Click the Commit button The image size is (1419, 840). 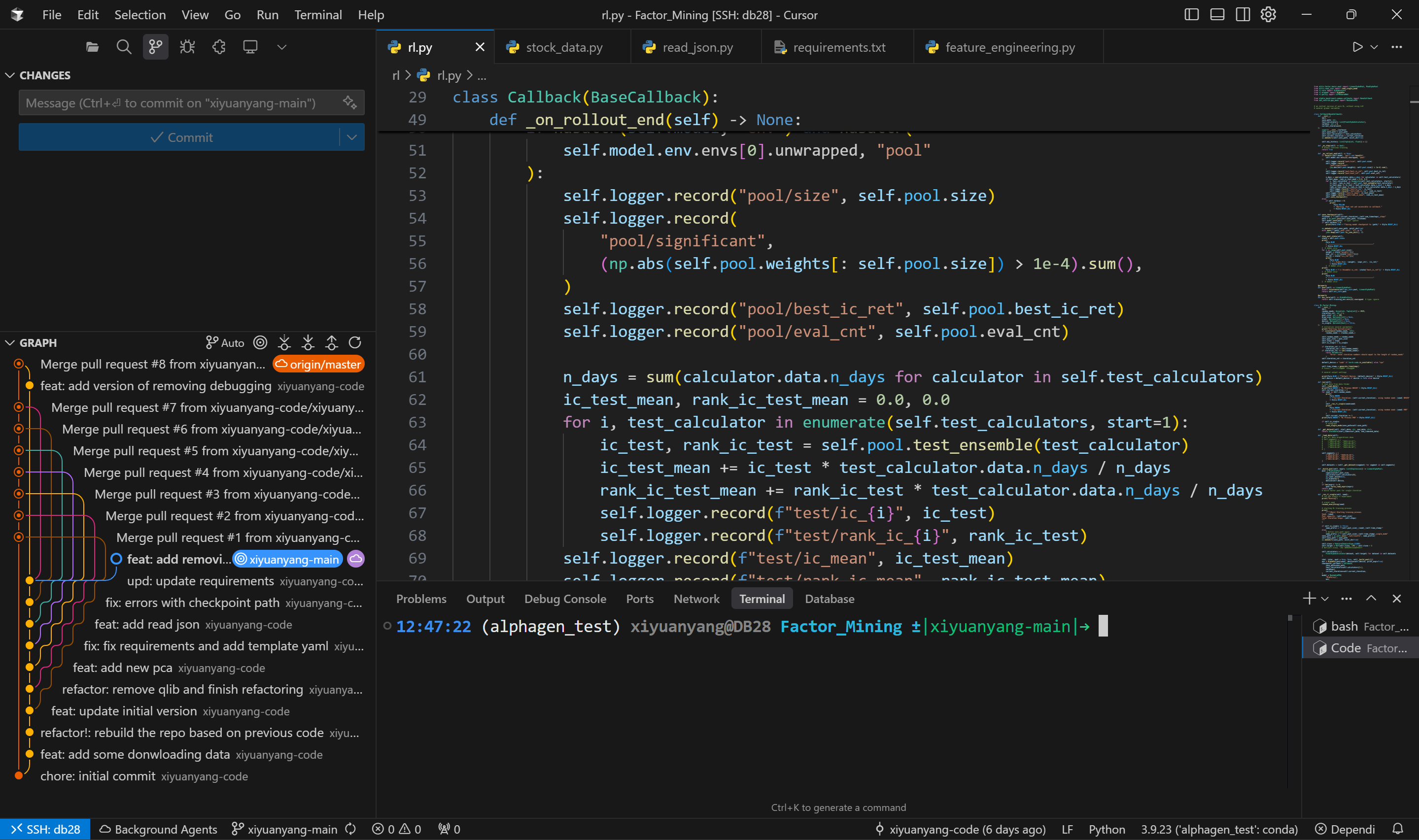click(x=179, y=137)
